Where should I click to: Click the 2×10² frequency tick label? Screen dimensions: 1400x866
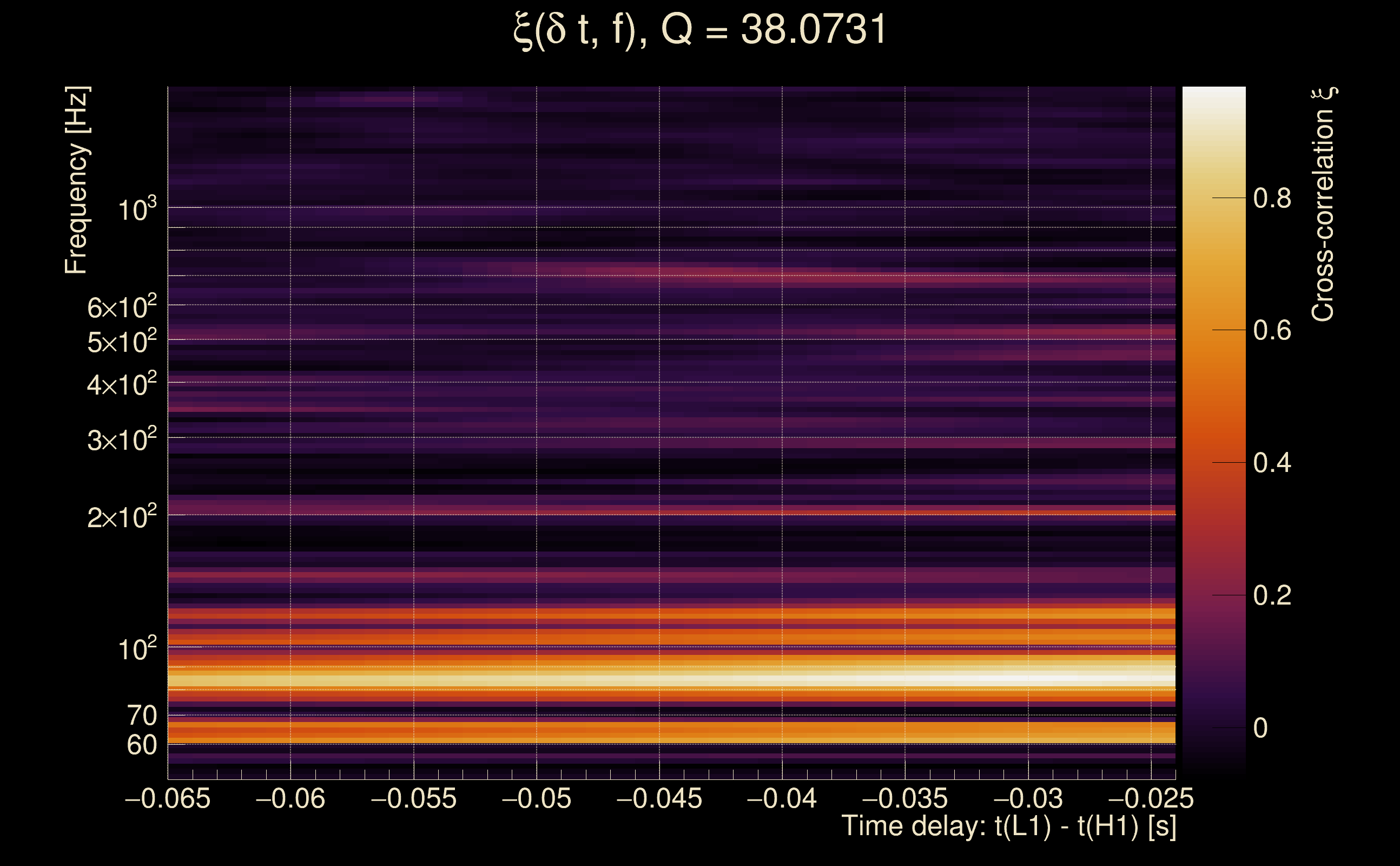(122, 517)
